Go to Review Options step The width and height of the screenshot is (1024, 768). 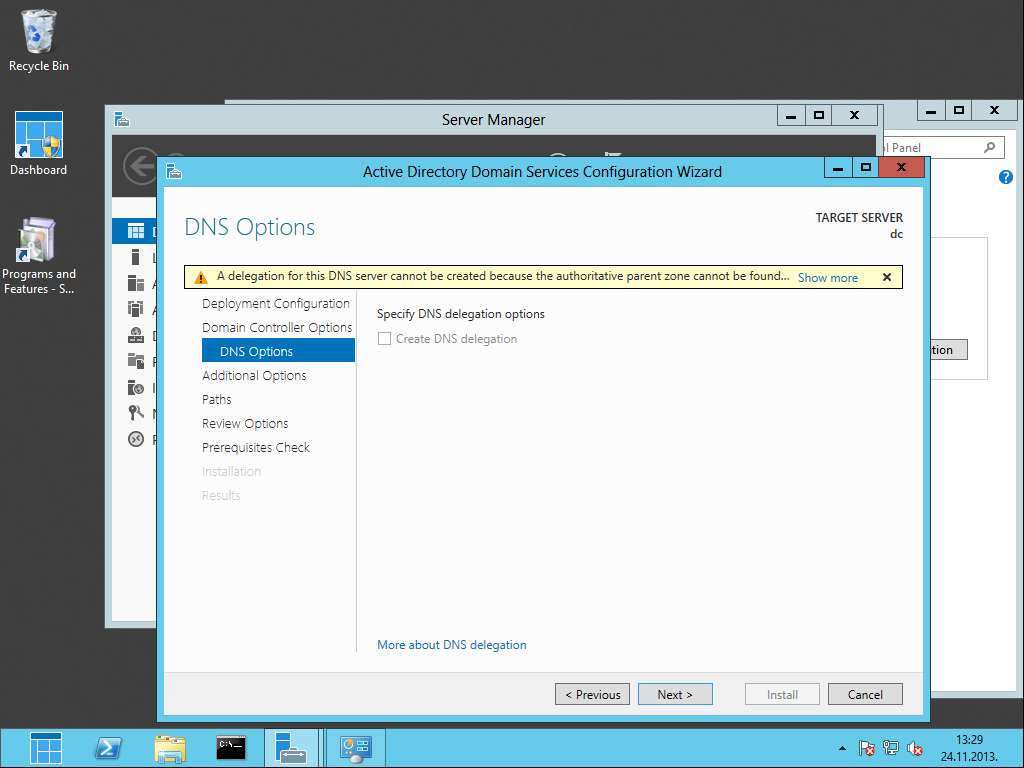245,424
